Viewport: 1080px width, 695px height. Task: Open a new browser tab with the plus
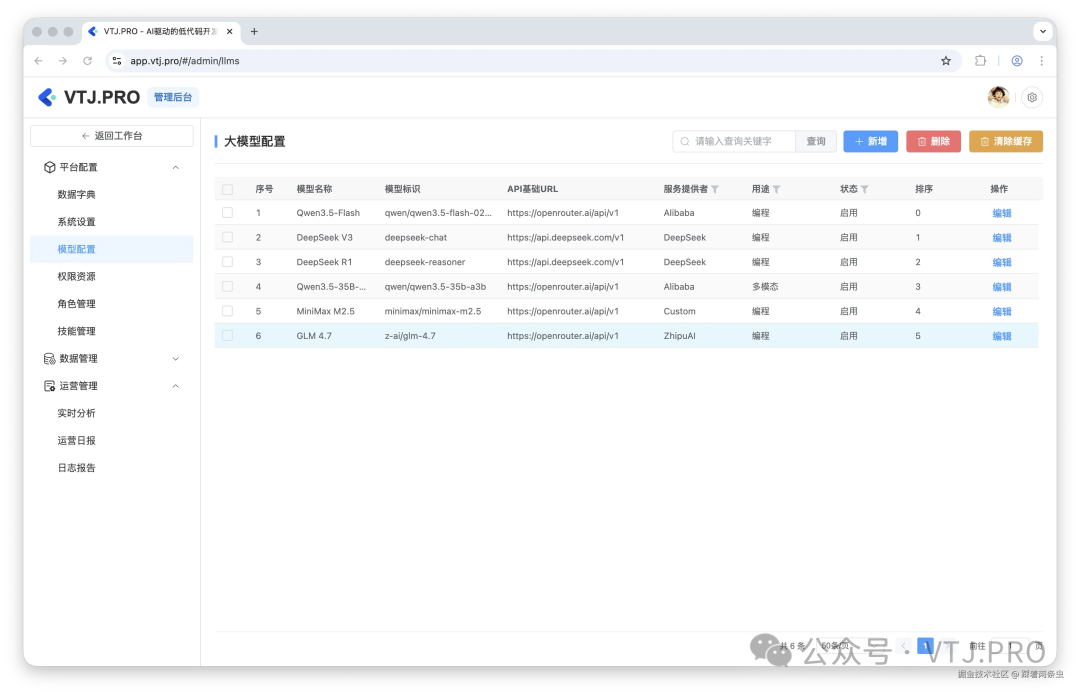(254, 32)
